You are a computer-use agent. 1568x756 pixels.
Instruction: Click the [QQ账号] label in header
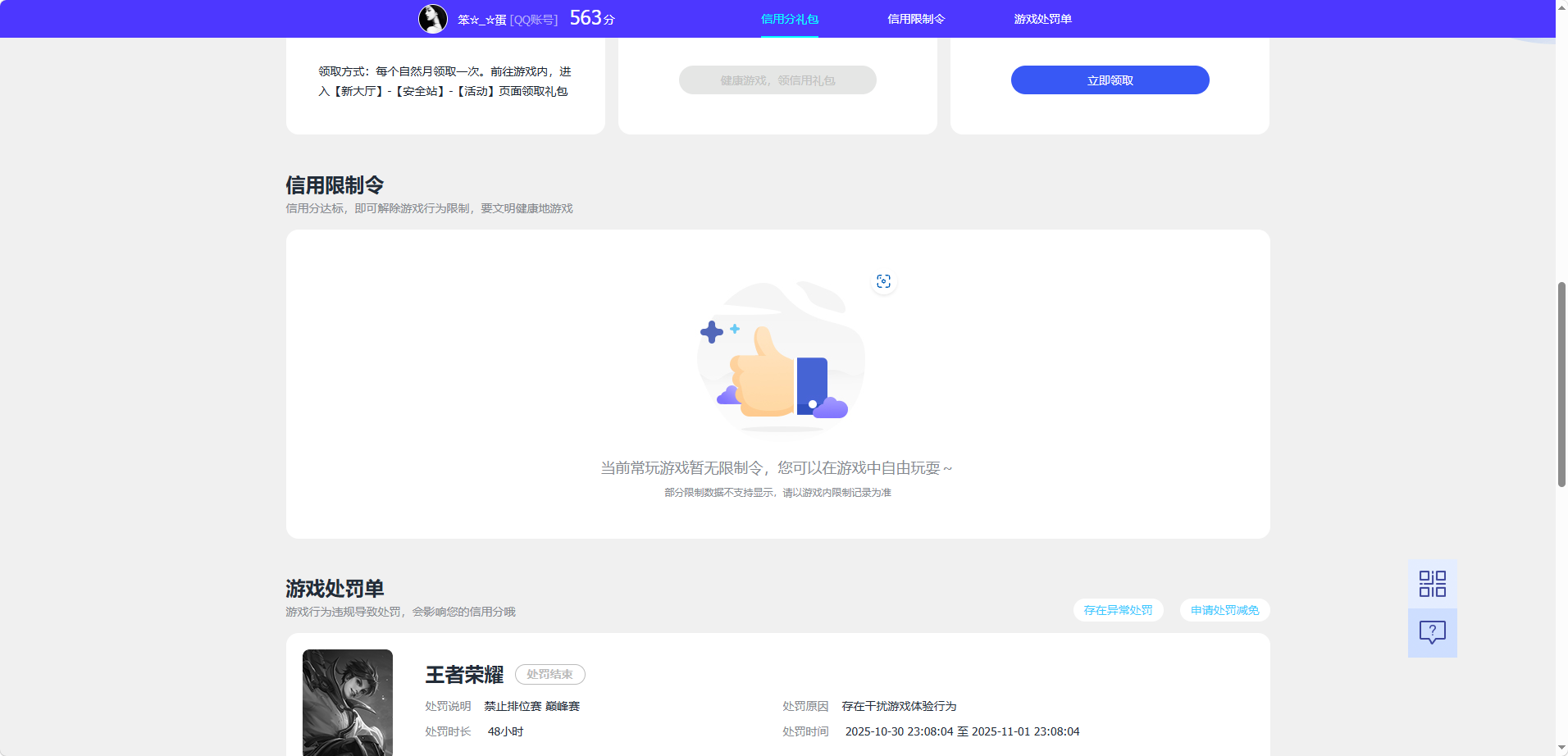tap(534, 20)
